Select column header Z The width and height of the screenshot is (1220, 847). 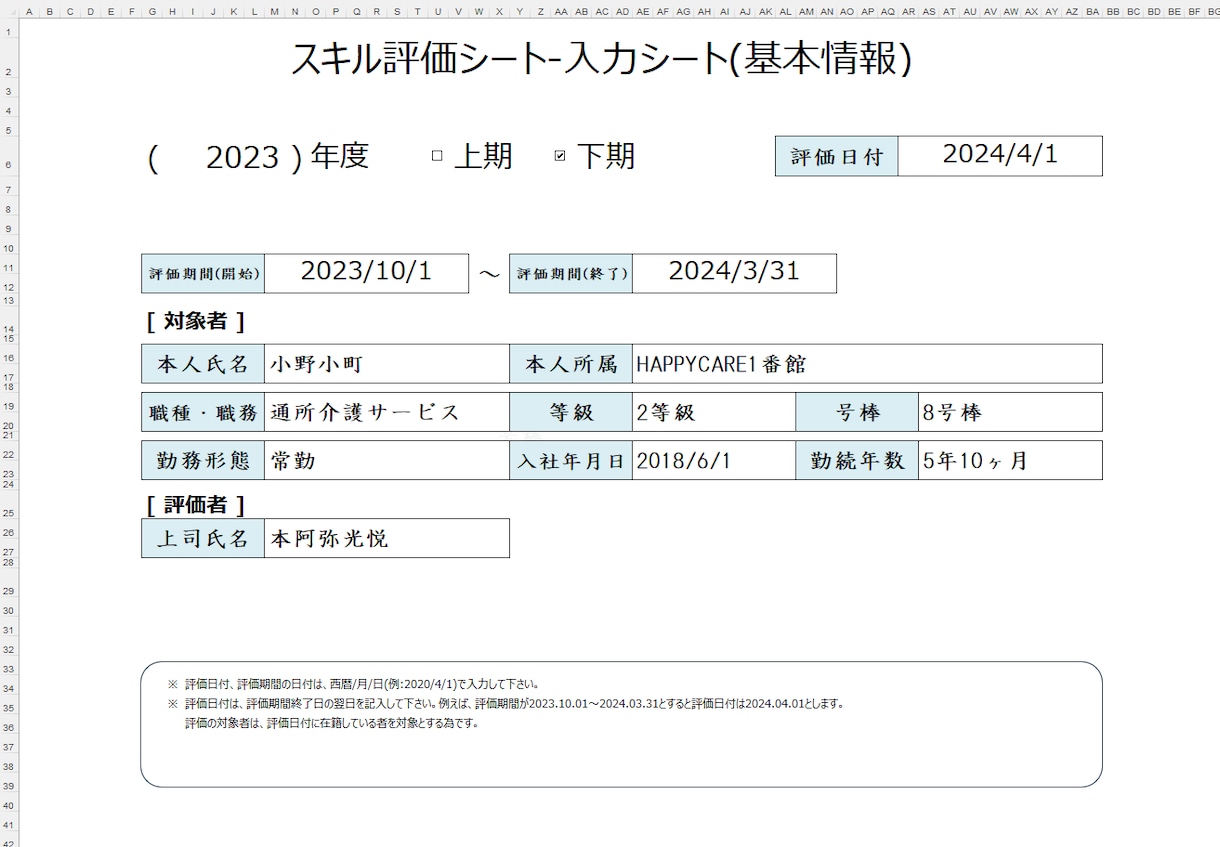pyautogui.click(x=541, y=12)
